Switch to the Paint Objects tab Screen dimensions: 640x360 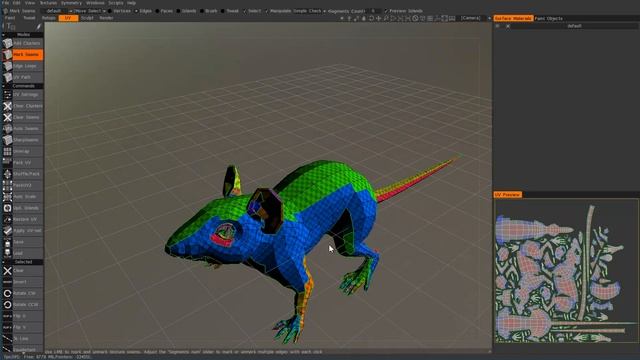[549, 18]
